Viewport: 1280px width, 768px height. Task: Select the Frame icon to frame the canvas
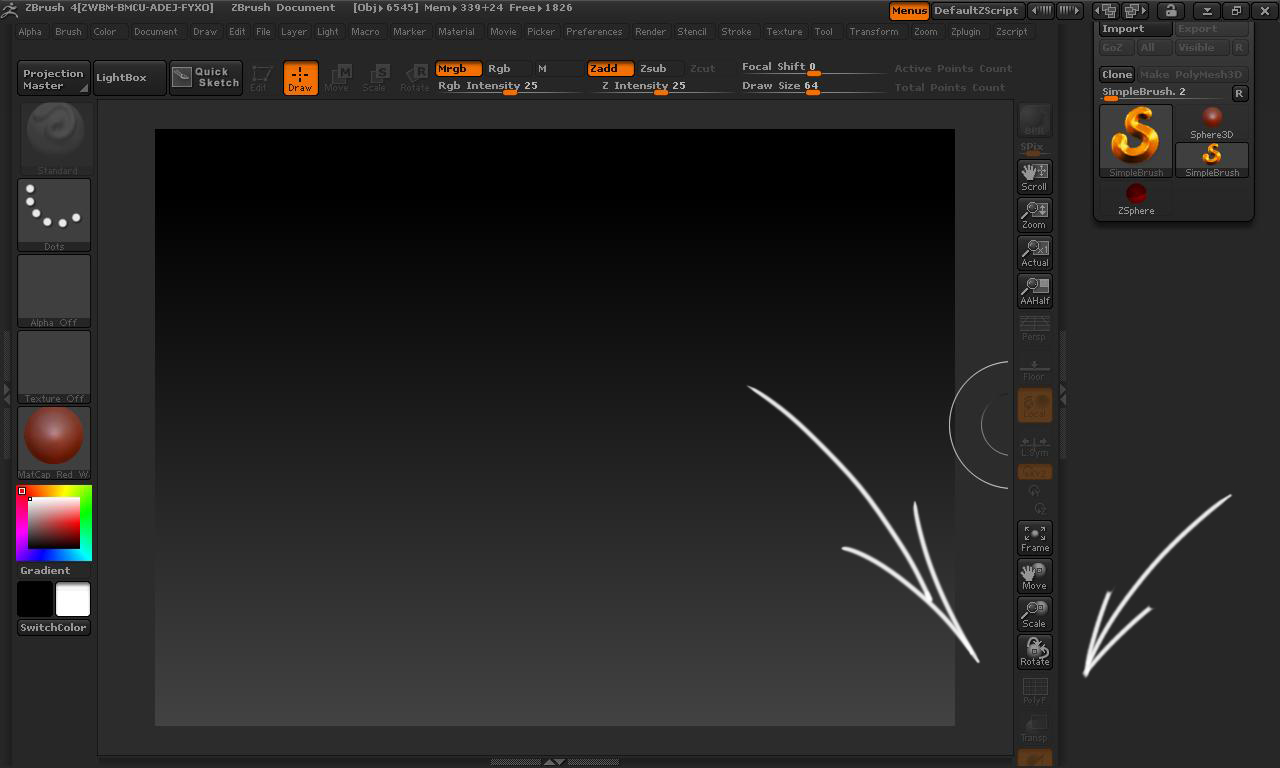(x=1034, y=537)
